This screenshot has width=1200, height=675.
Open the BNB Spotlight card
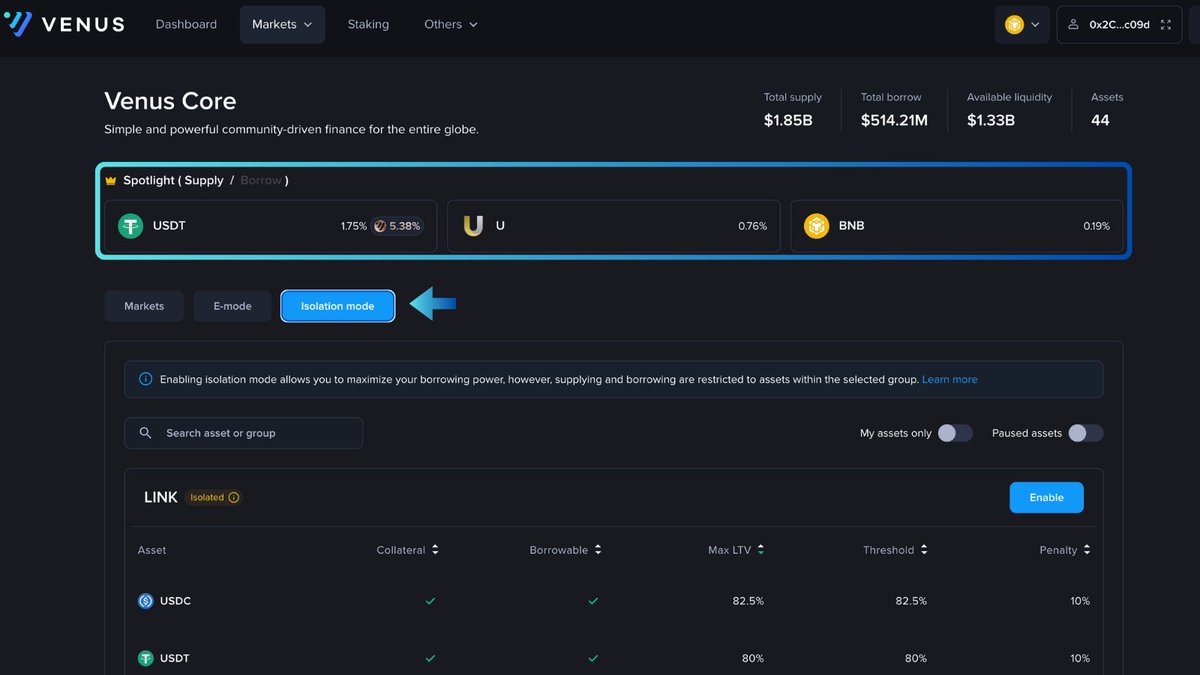point(957,226)
